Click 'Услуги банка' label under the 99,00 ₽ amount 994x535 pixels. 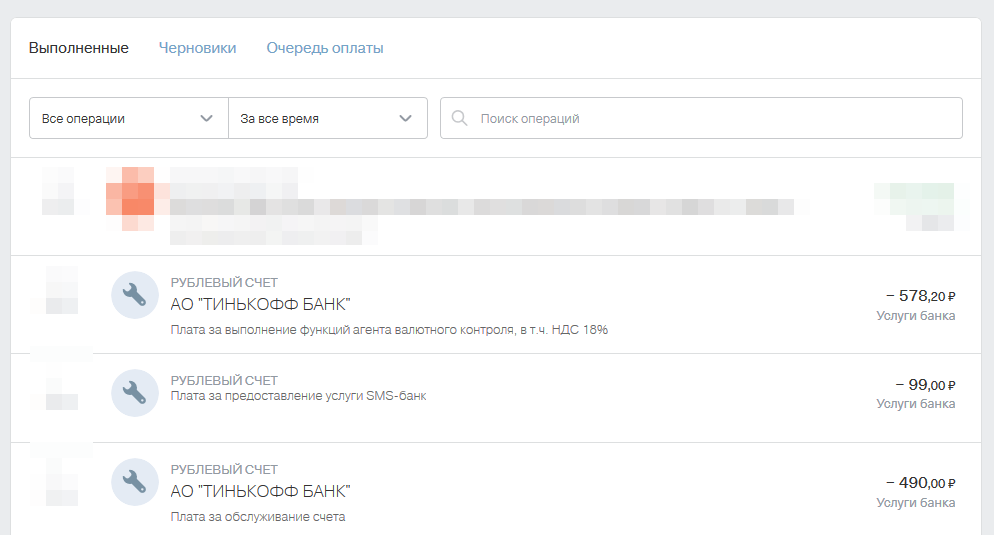pos(915,404)
